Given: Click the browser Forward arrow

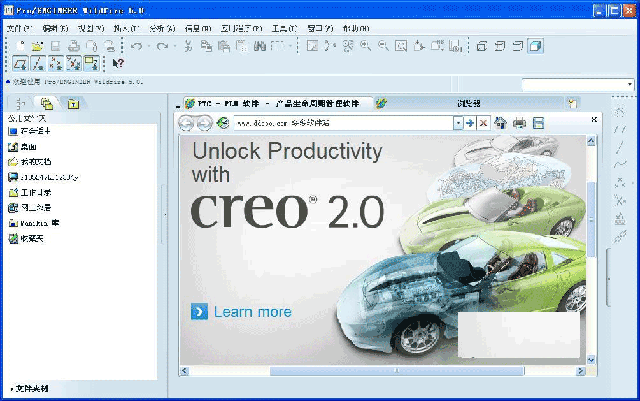Looking at the screenshot, I should coord(205,123).
